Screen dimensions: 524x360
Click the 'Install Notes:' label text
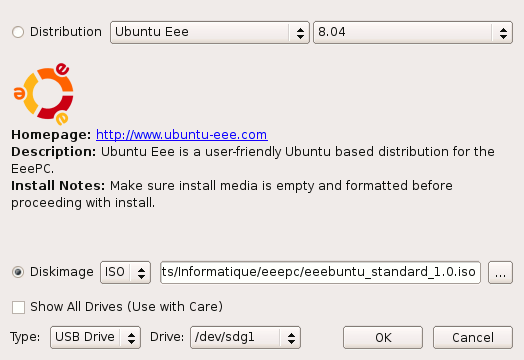(x=58, y=186)
